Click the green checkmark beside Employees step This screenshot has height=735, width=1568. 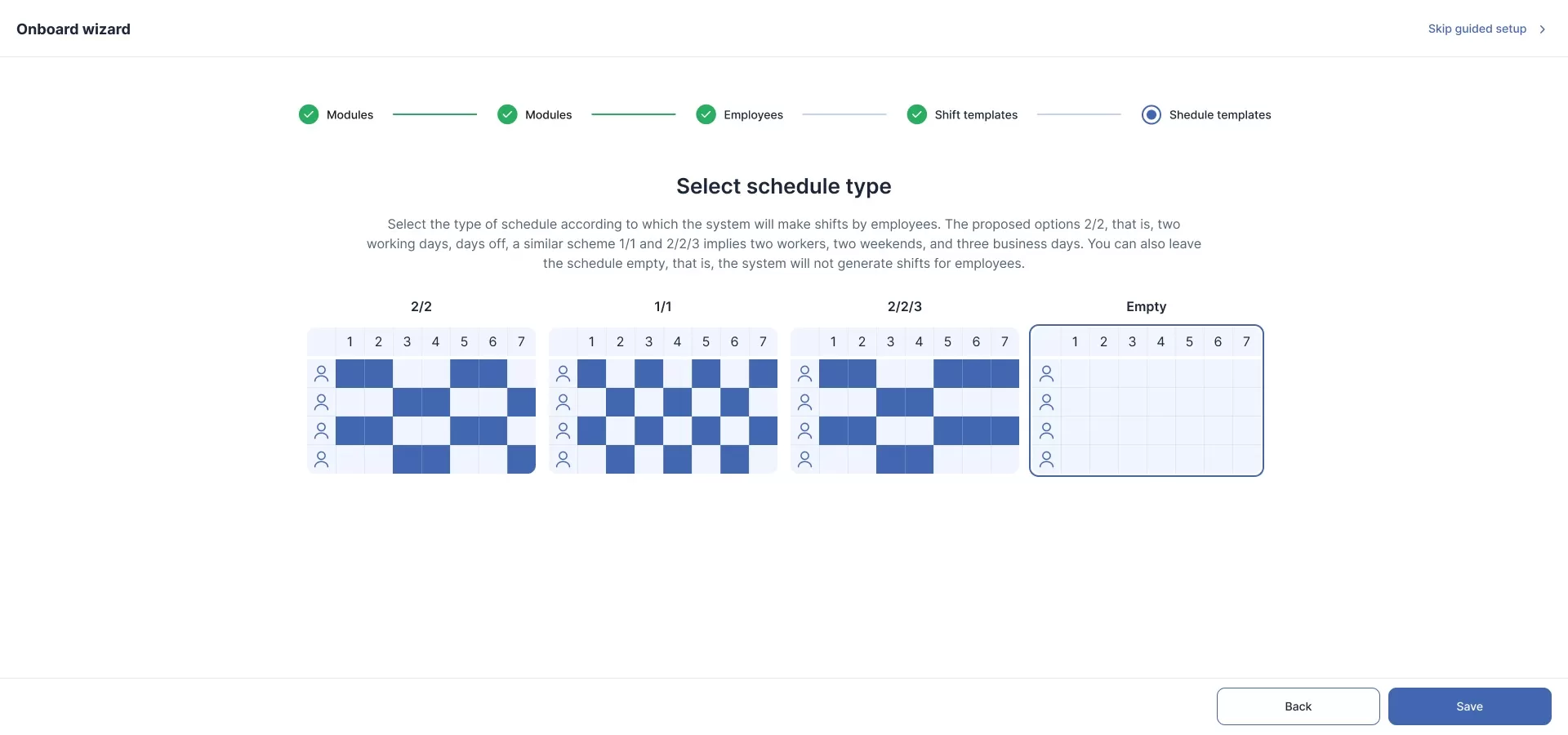point(706,114)
